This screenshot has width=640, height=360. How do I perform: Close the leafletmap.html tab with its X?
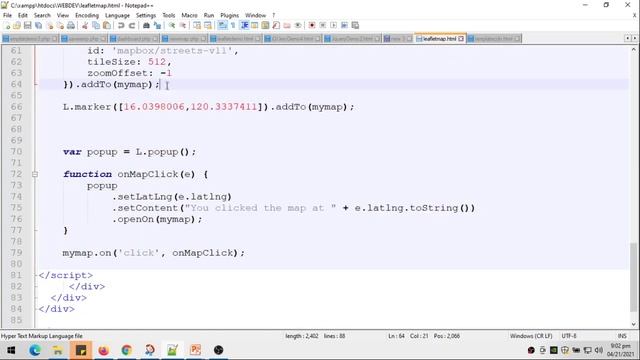461,39
